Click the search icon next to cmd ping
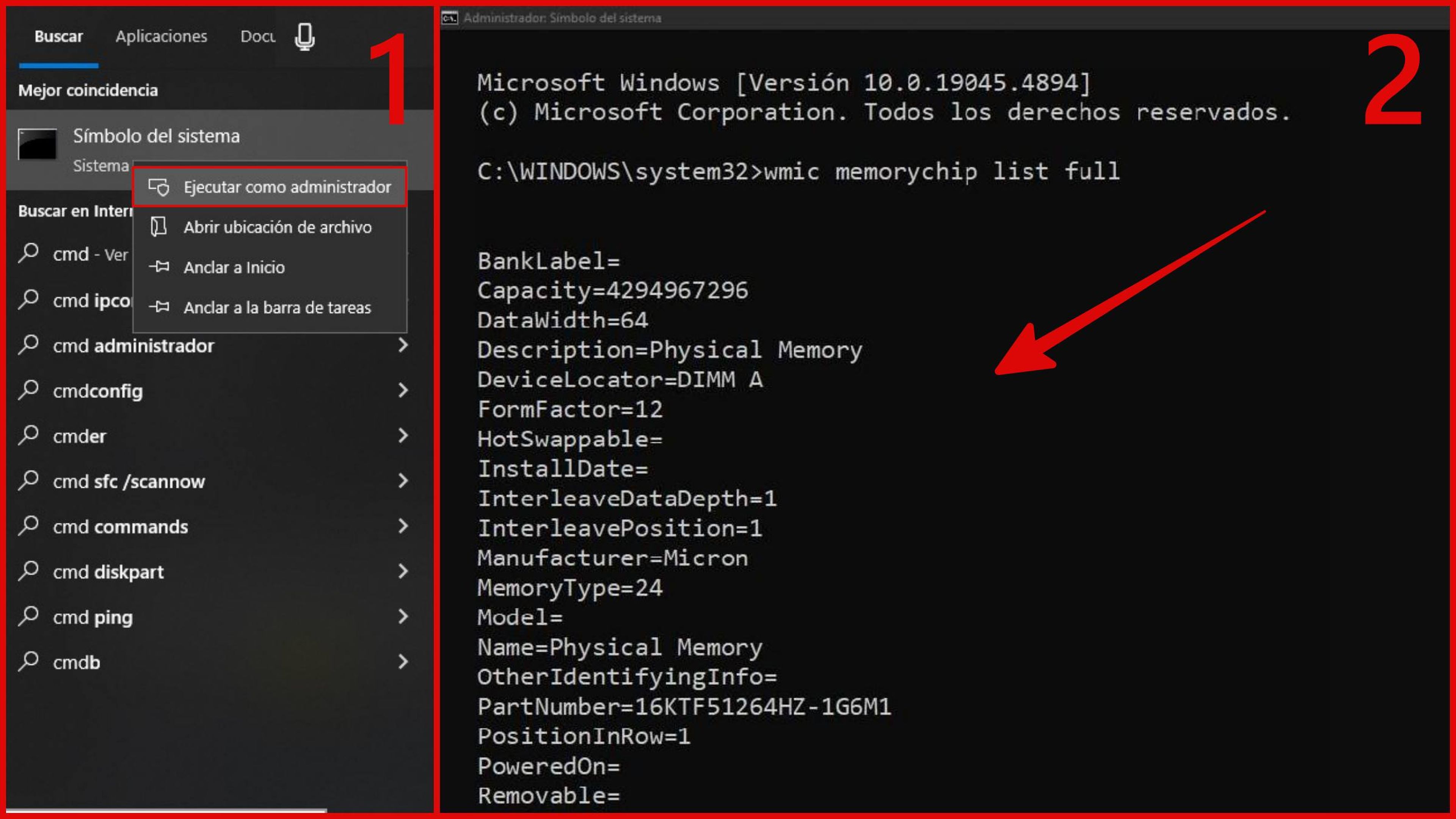Image resolution: width=1456 pixels, height=819 pixels. click(28, 616)
